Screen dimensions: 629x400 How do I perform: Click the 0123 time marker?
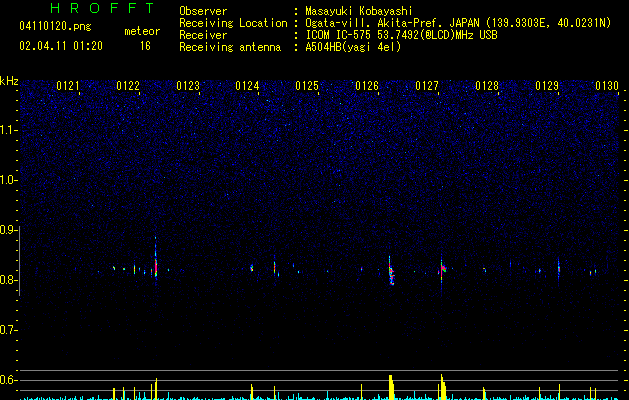[x=188, y=86]
